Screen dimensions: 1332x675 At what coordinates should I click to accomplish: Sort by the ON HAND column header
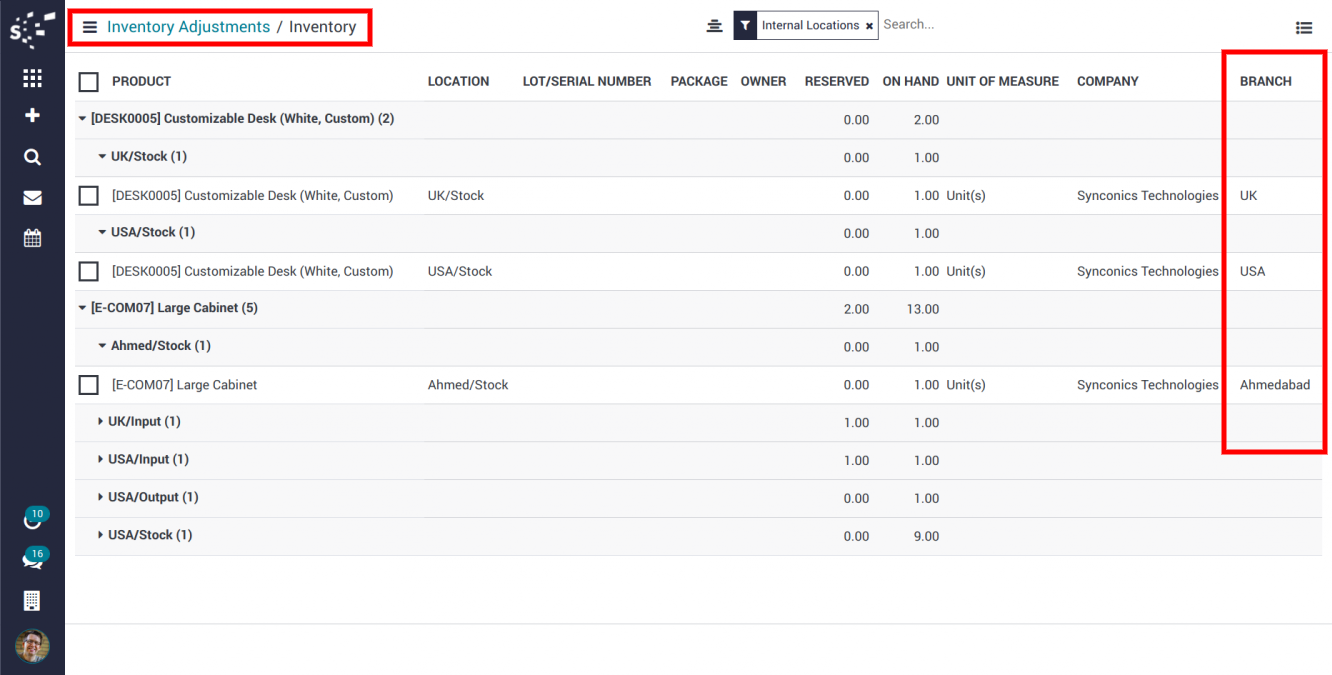tap(910, 82)
